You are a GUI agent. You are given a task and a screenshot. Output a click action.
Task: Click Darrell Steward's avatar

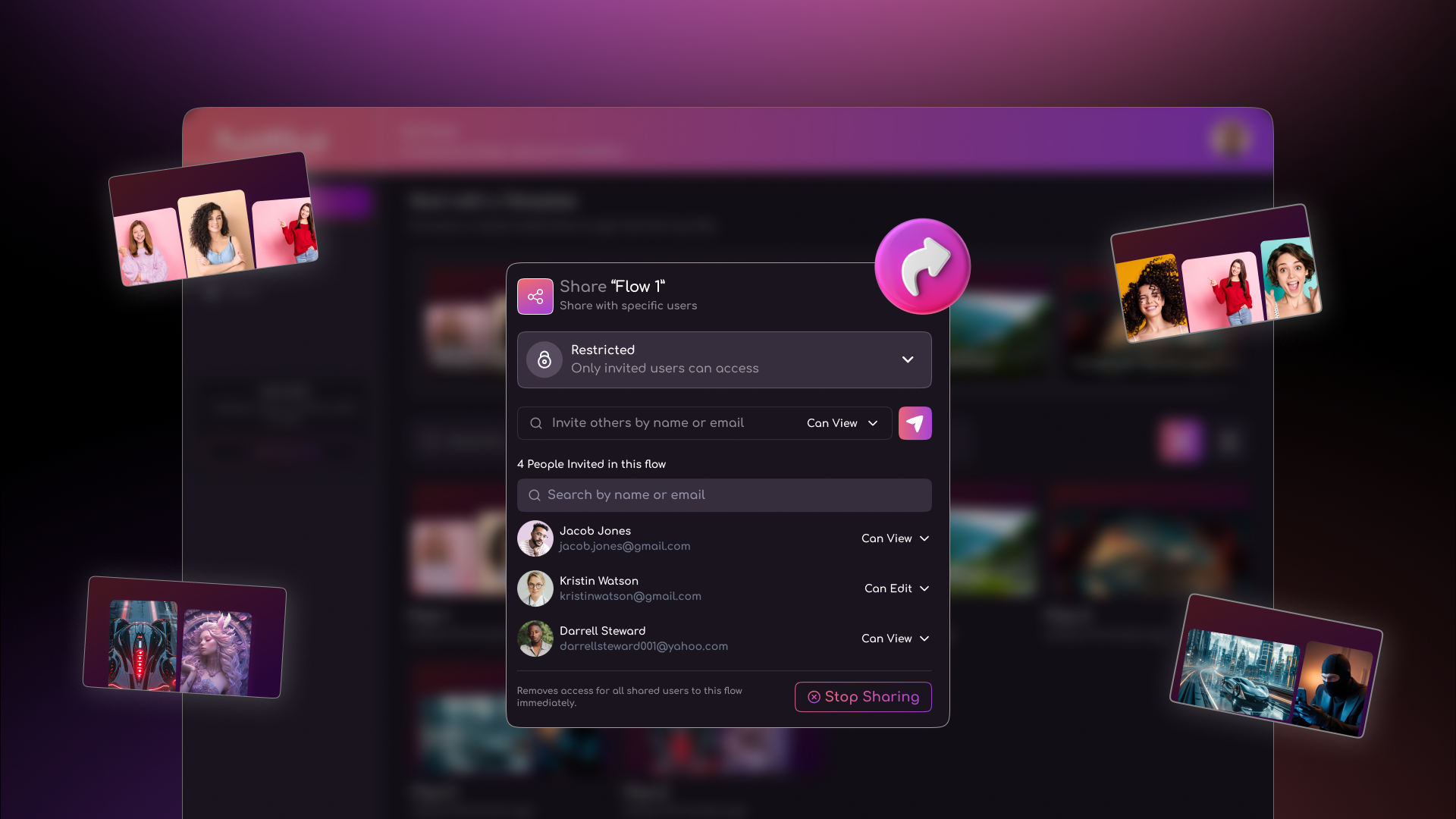pos(535,639)
